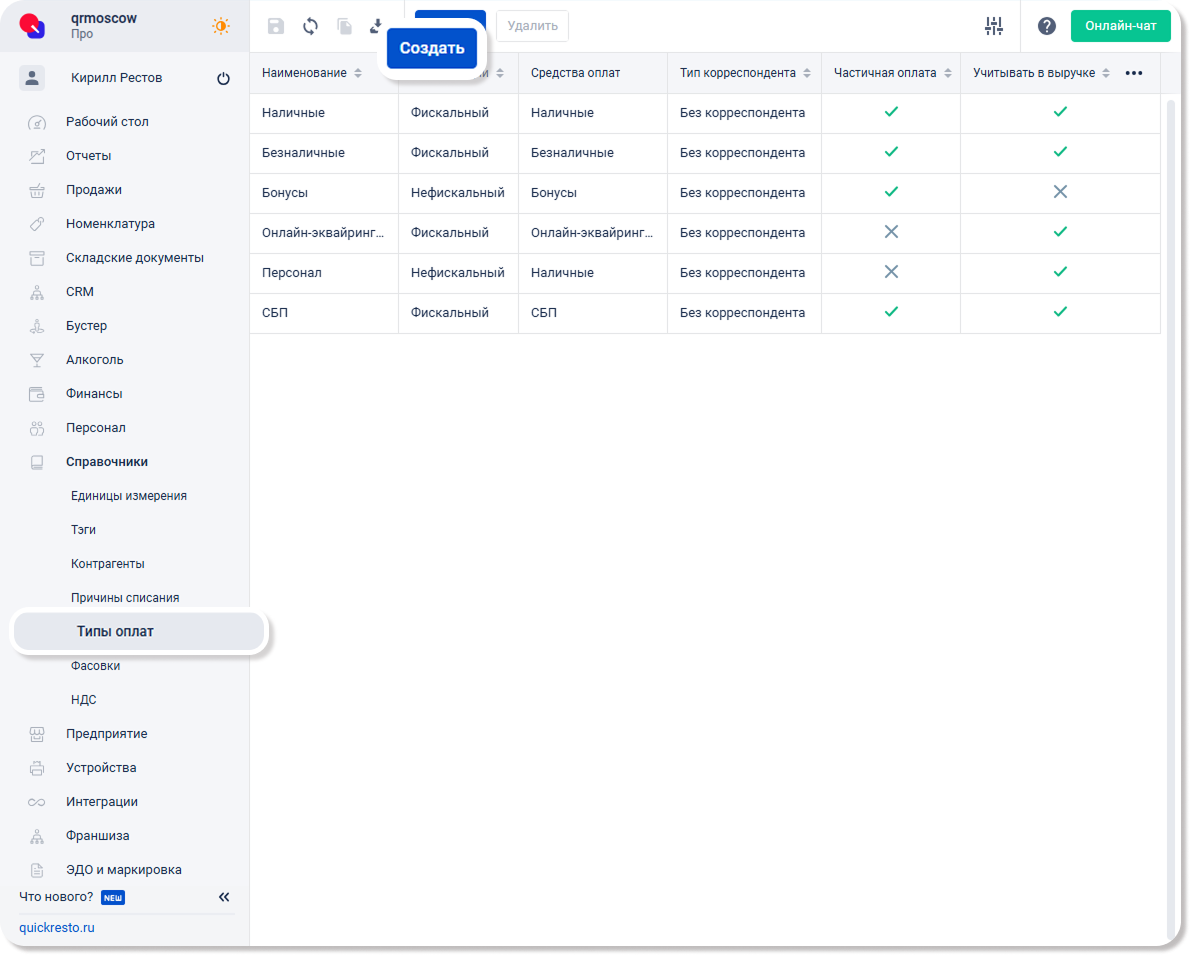Sort by the Наименование column arrows
Image resolution: width=1190 pixels, height=955 pixels.
(358, 73)
